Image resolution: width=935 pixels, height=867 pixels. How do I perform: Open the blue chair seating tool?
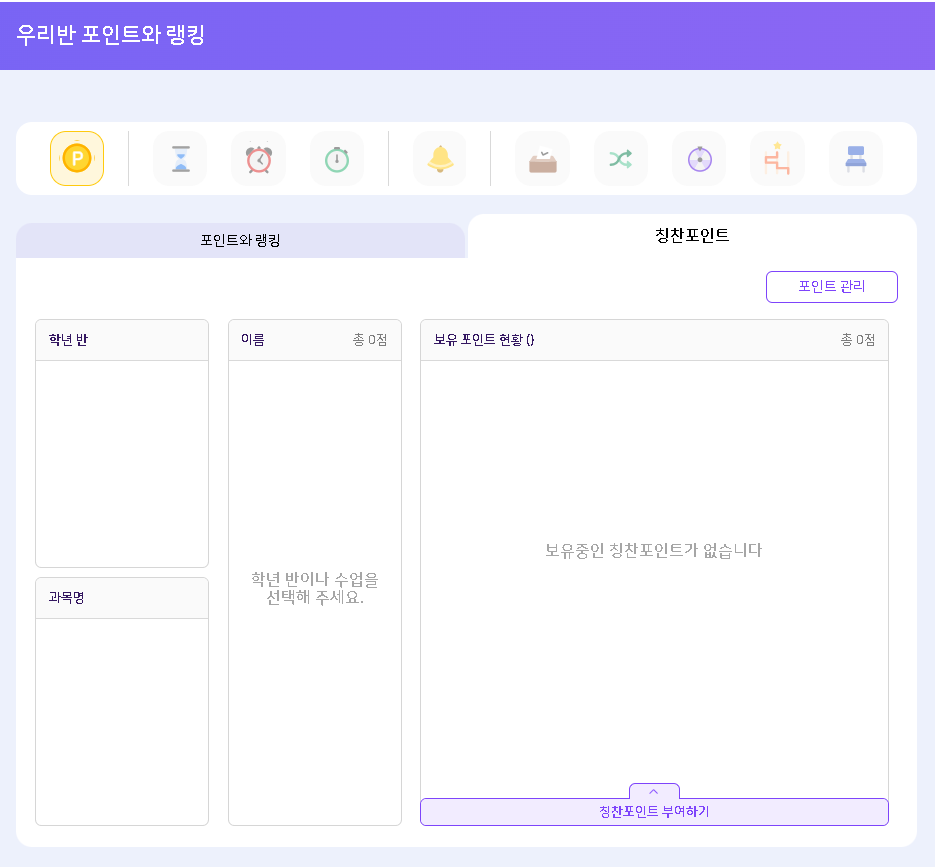coord(856,158)
